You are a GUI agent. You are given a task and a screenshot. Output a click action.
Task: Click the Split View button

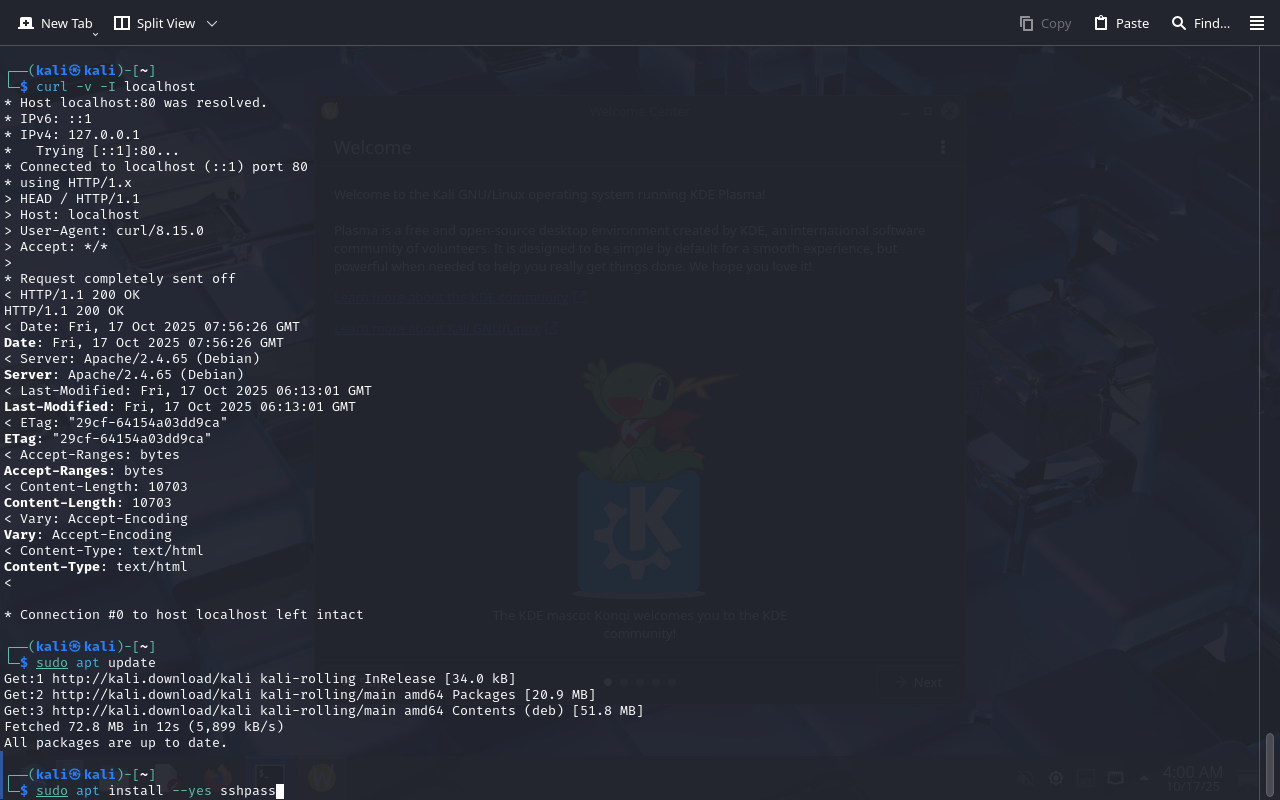155,23
